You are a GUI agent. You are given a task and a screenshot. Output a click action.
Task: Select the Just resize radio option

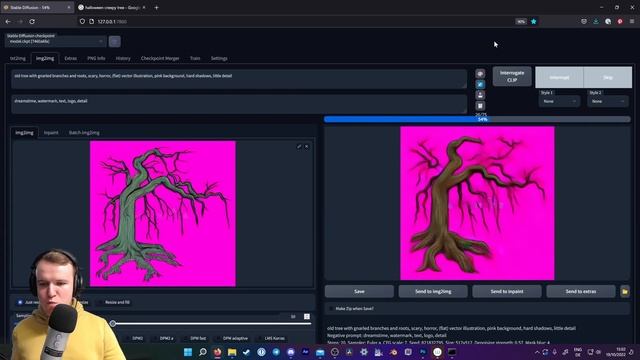click(x=20, y=302)
